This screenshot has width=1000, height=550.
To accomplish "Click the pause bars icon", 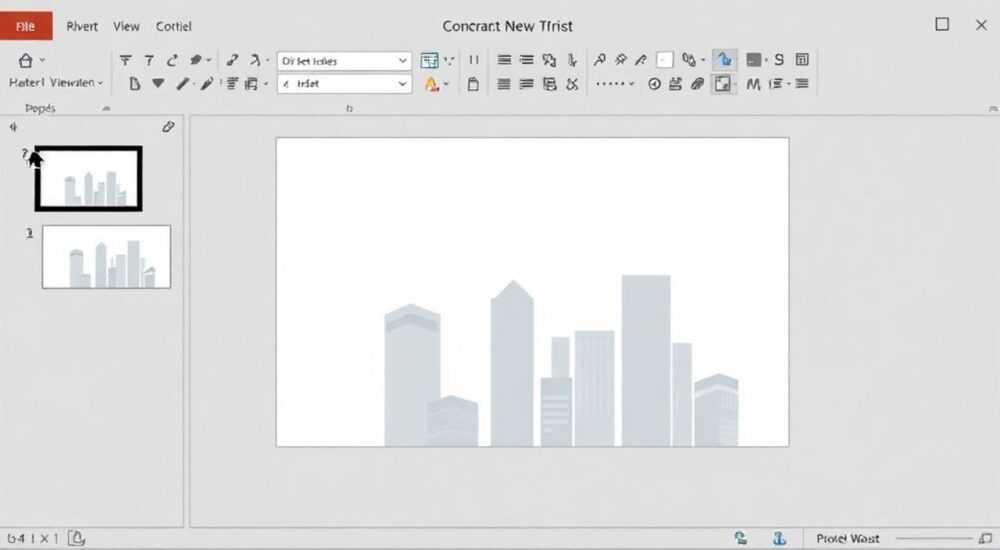I will (x=473, y=60).
